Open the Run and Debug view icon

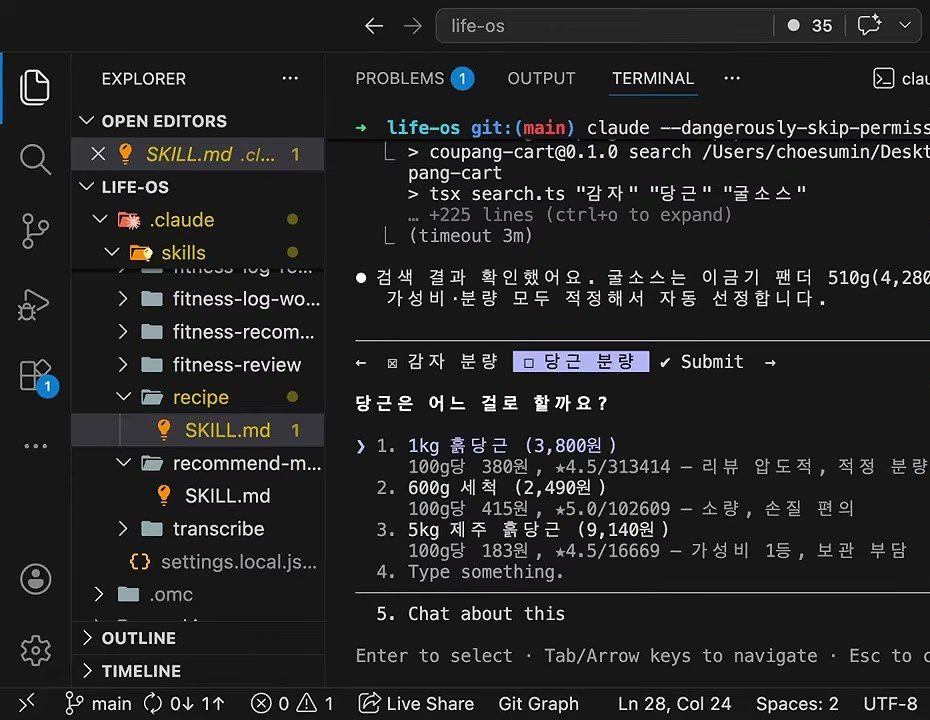coord(34,304)
